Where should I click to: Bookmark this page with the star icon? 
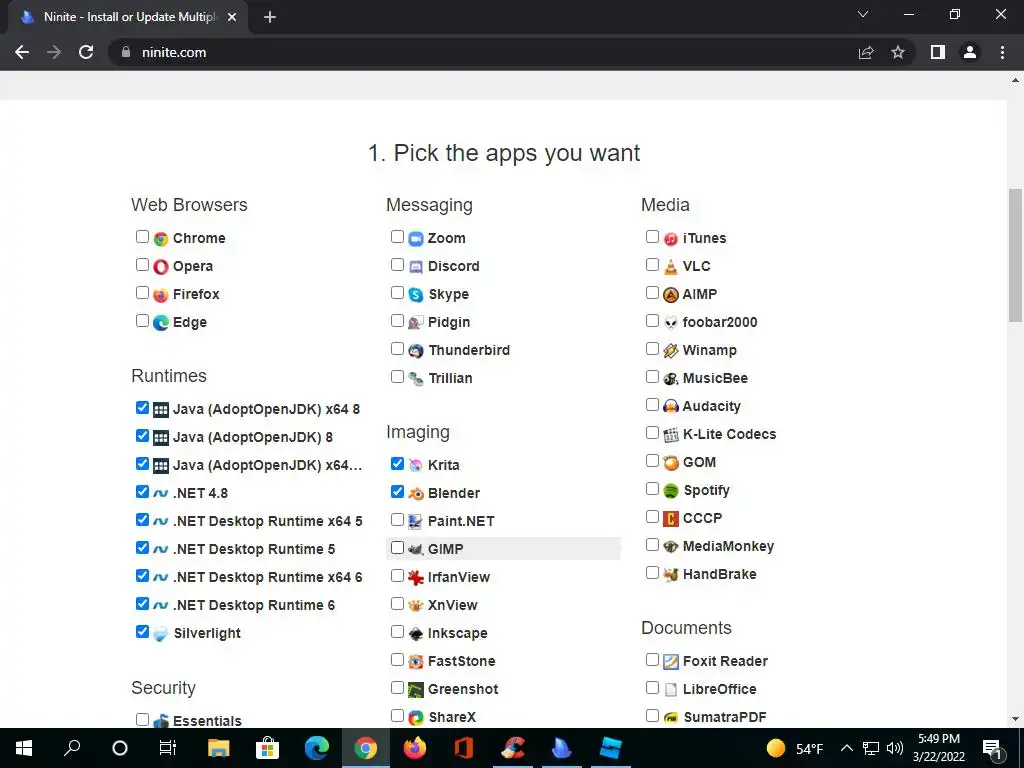898,52
